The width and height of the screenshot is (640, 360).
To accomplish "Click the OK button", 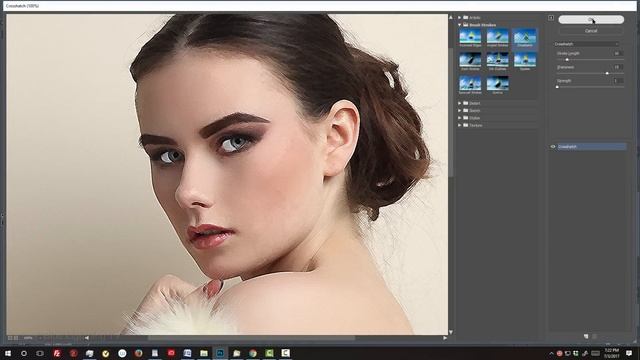I will (591, 20).
